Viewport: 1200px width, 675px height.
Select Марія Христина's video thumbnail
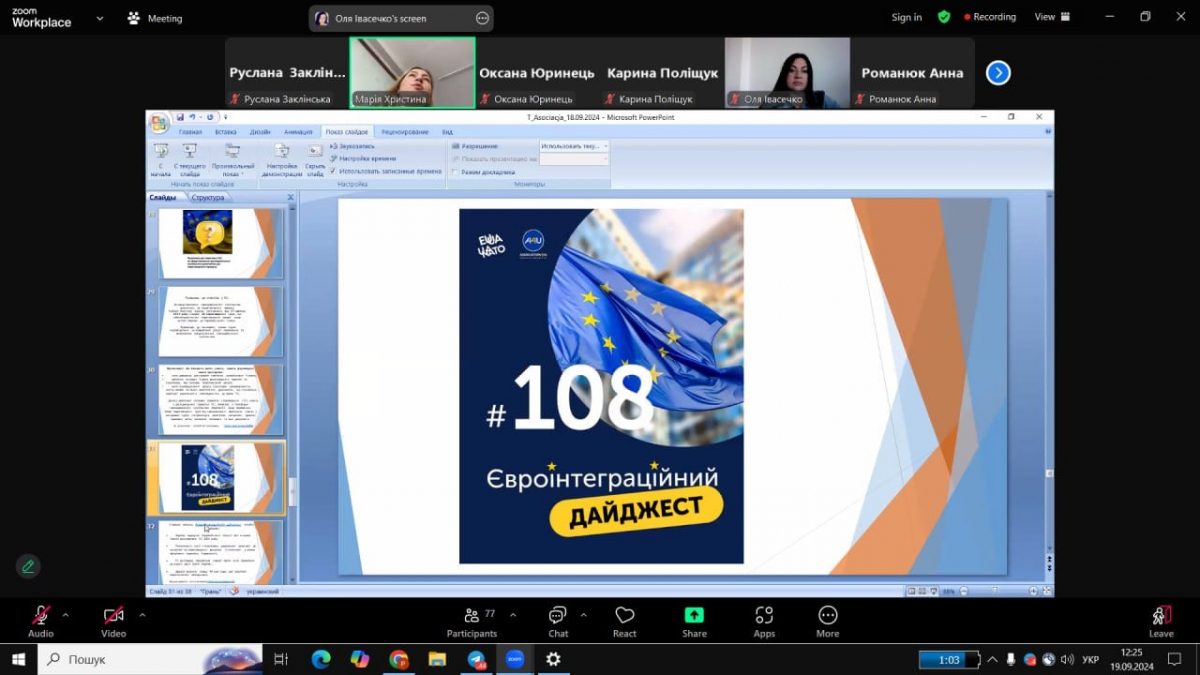click(412, 73)
